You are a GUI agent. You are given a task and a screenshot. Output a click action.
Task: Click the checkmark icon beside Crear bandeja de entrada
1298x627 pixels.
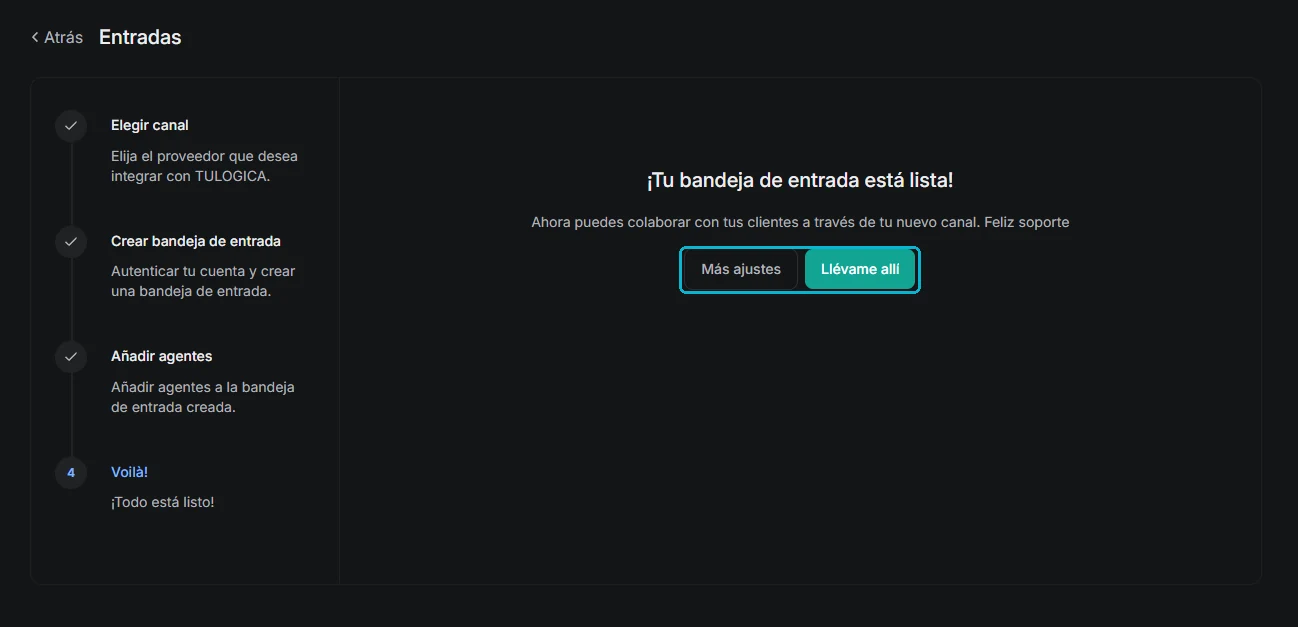(x=70, y=242)
